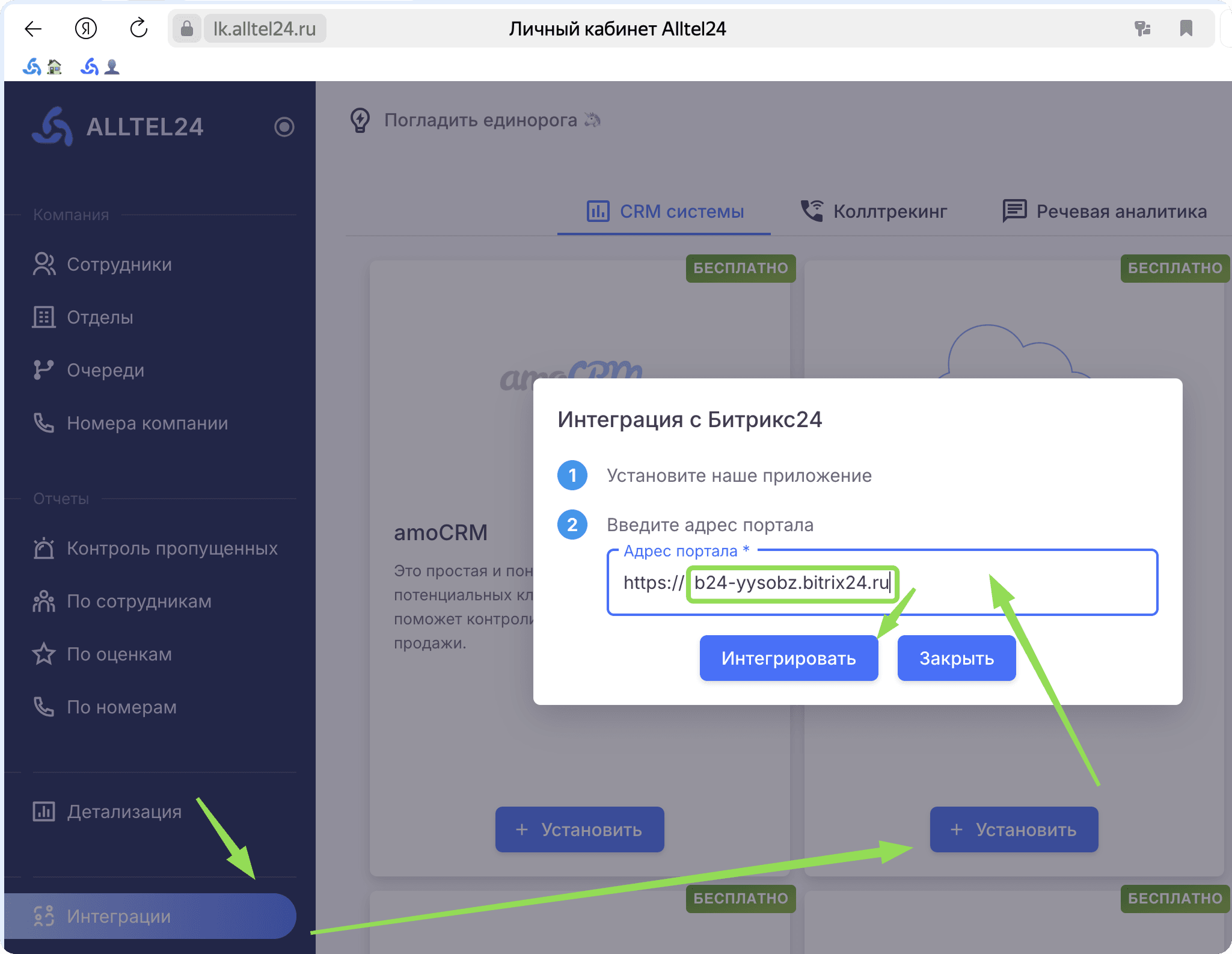Click the Интегрировать button
Screen dimensions: 1232x954
pos(788,658)
